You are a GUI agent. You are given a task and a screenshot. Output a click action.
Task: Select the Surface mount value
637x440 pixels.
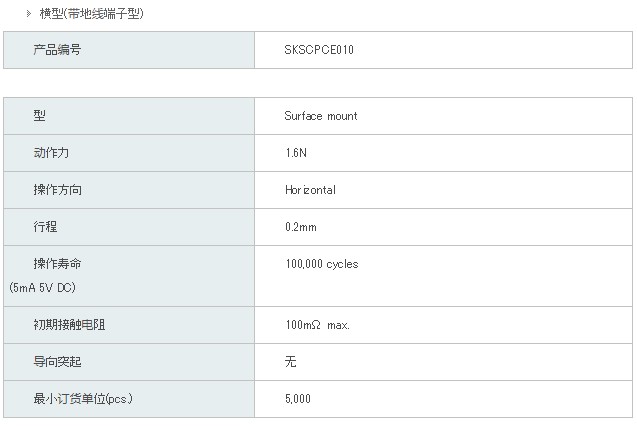tap(321, 116)
